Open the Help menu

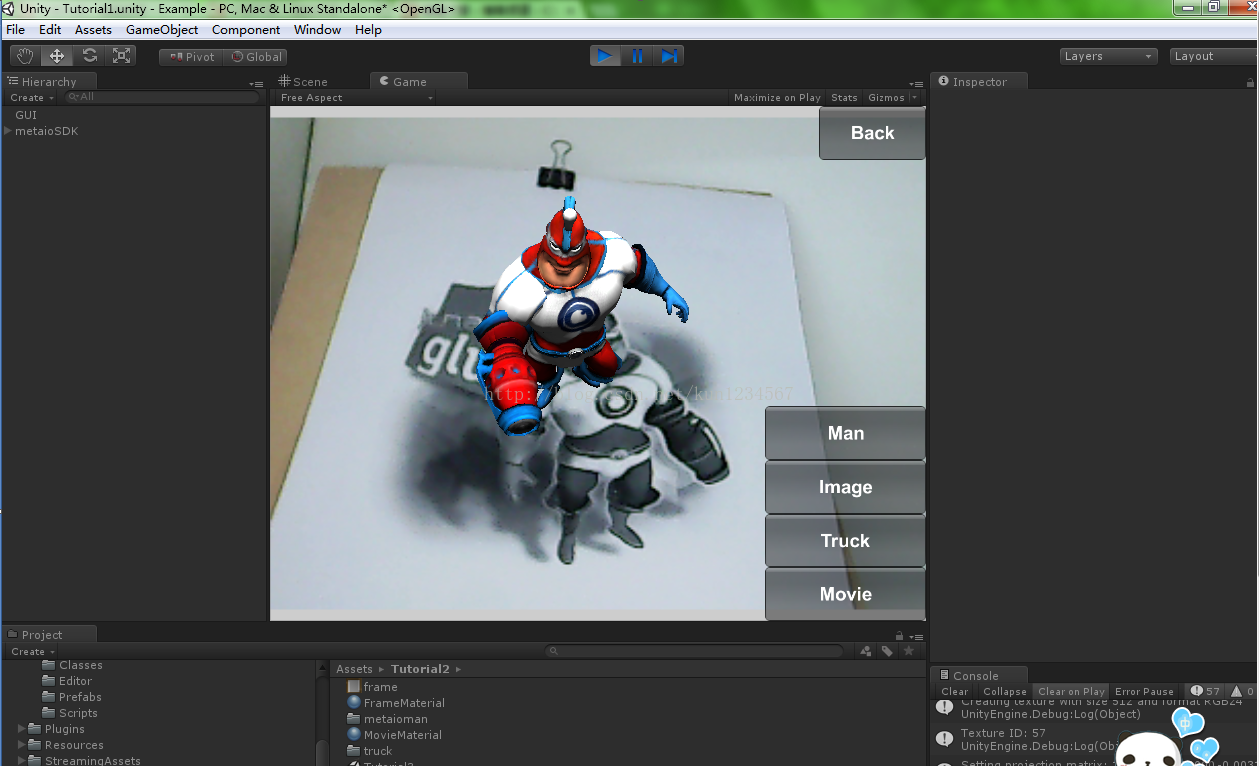pos(368,30)
